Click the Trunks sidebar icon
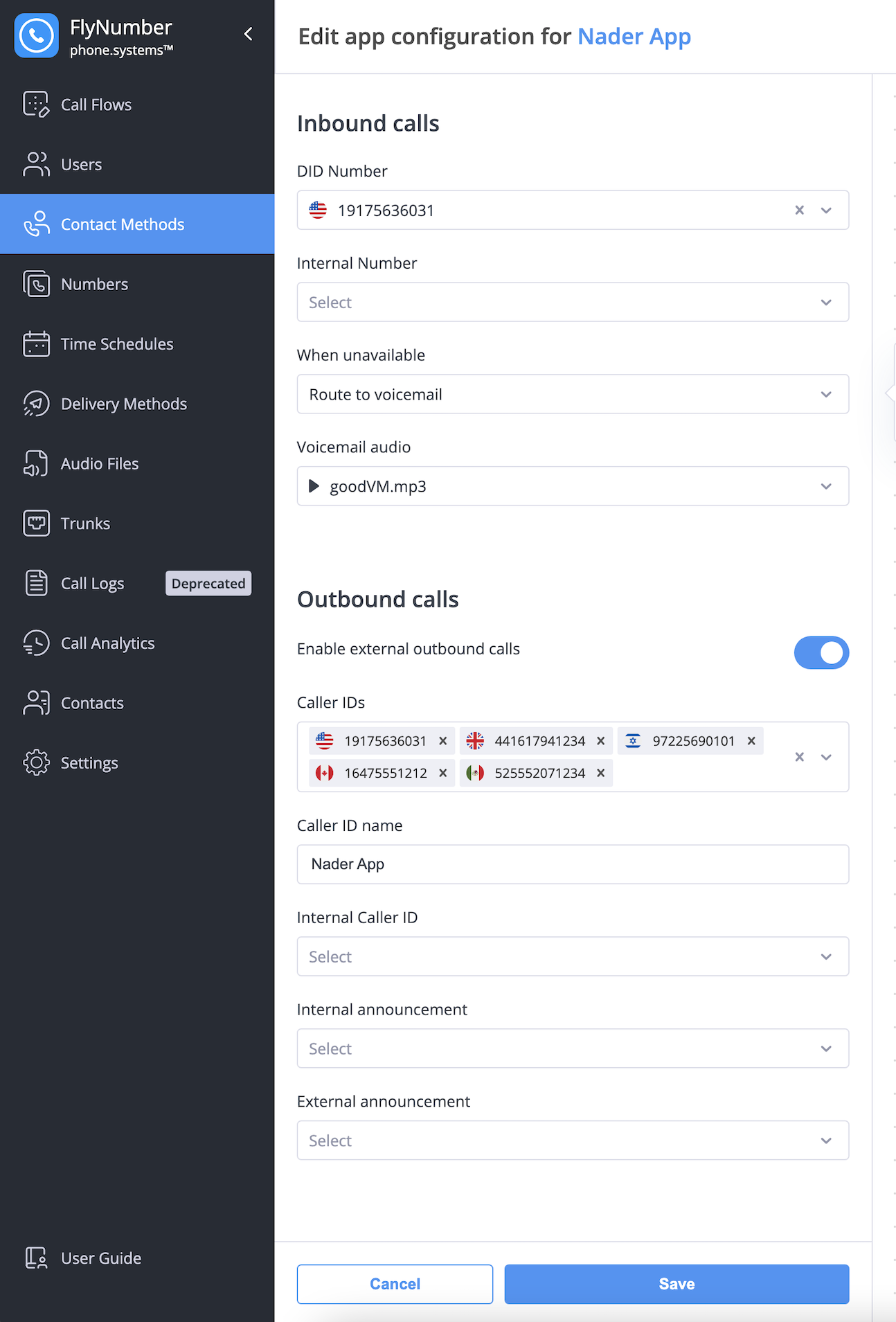 point(36,523)
